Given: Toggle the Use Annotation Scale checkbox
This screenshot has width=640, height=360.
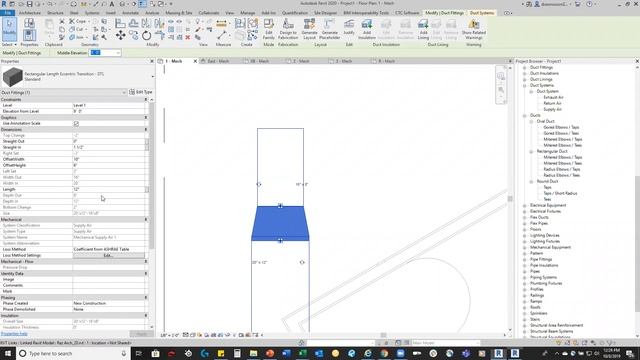Looking at the screenshot, I should coord(76,123).
